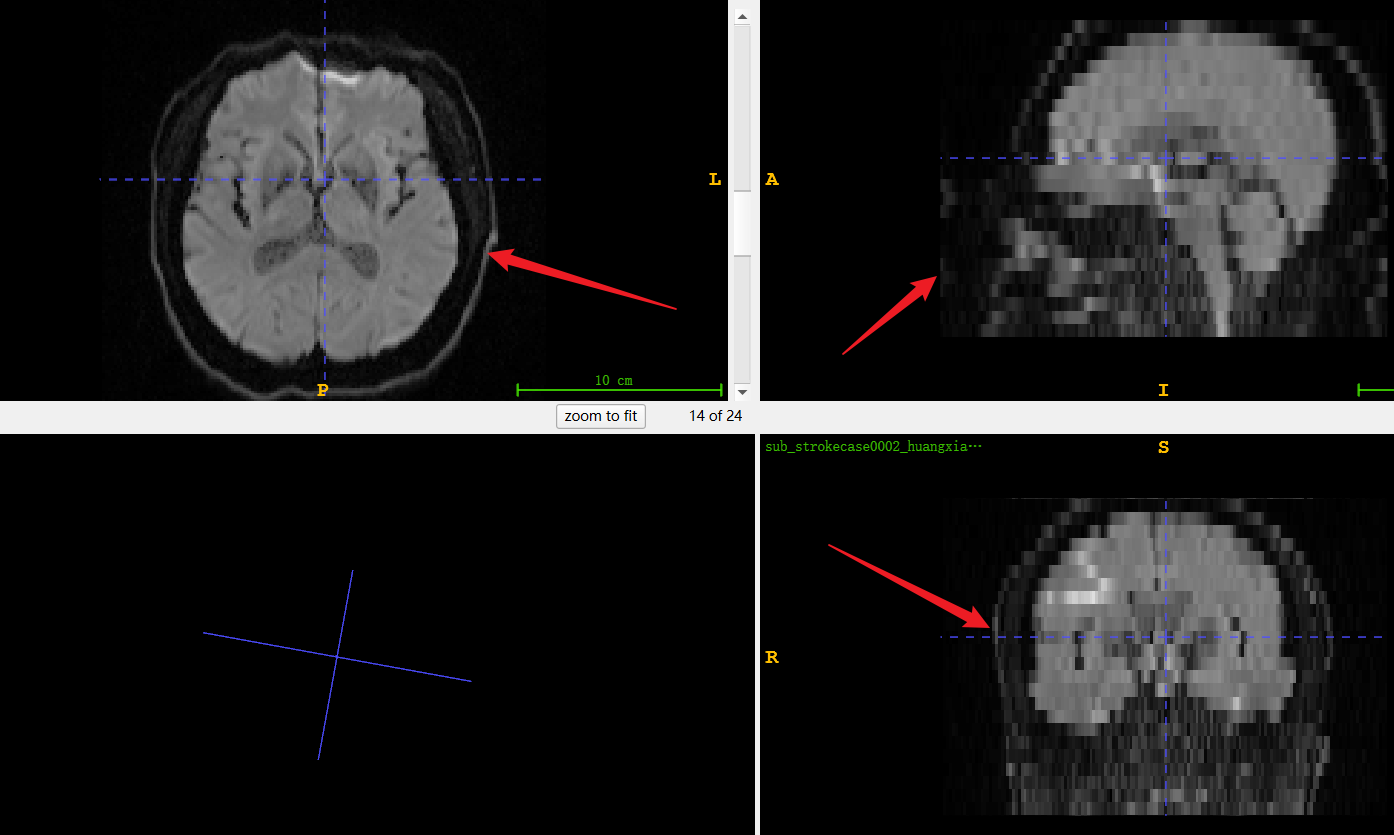Click the zoom to fit button
The image size is (1394, 835).
pos(601,416)
